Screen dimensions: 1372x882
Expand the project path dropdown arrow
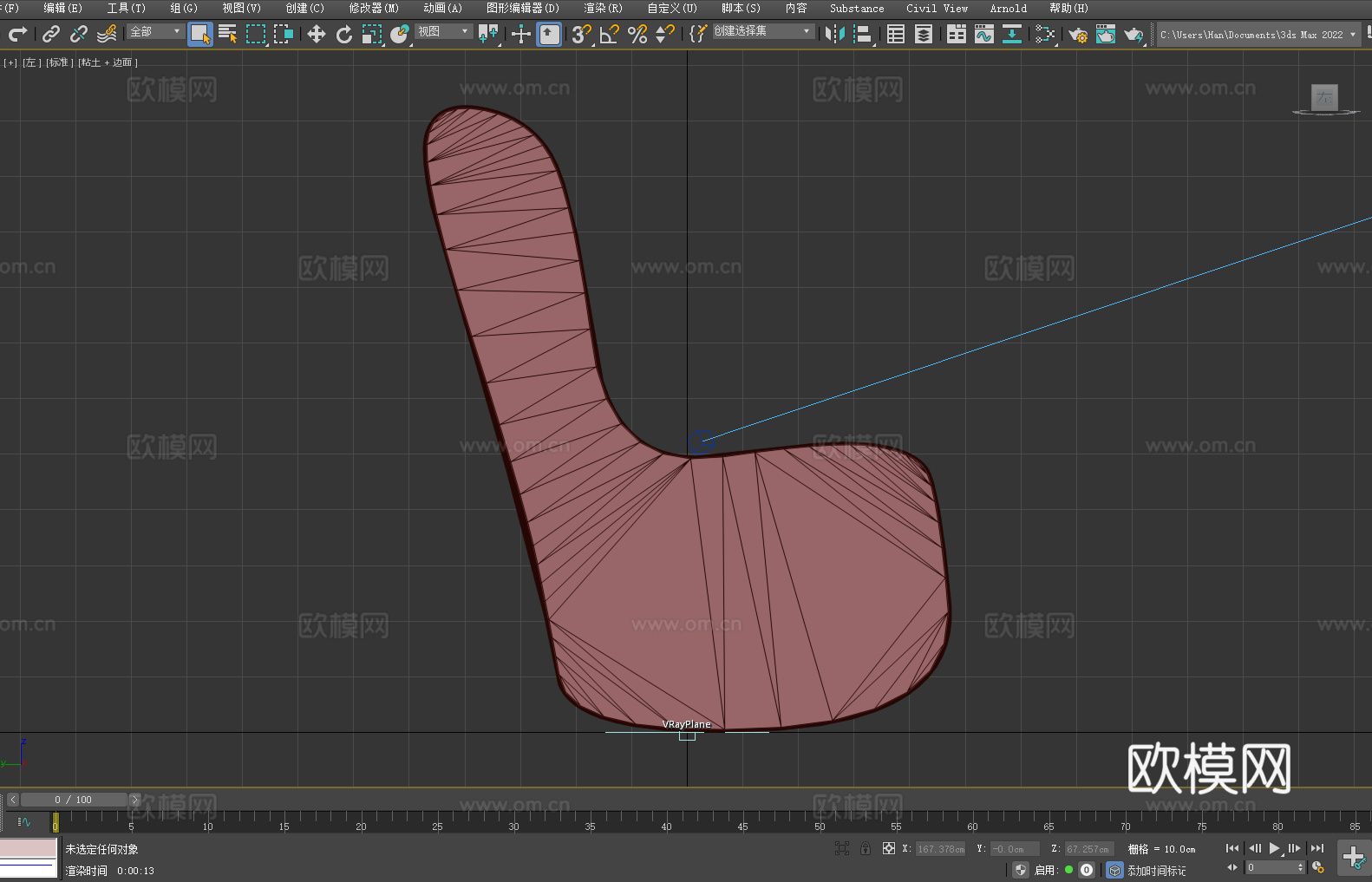(x=1352, y=35)
